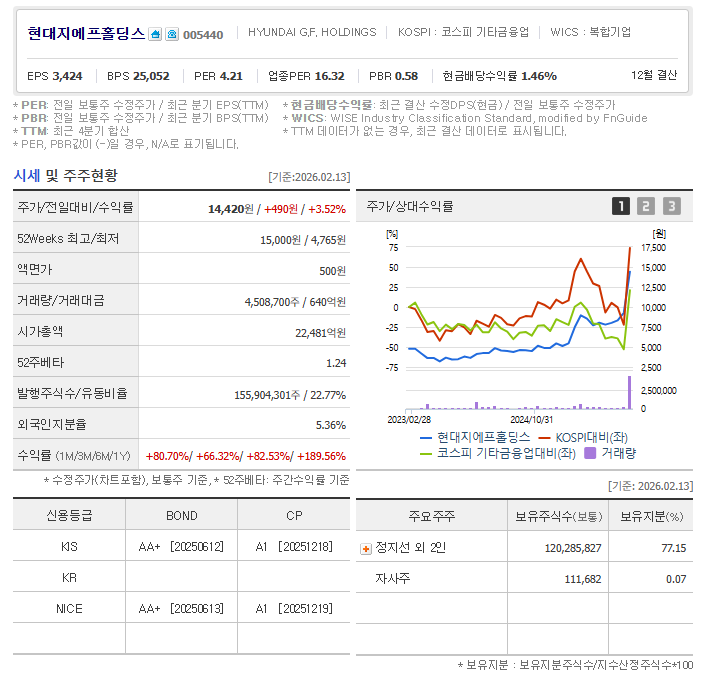This screenshot has height=685, width=701.
Task: Click the green 코스피 기타금융업대비(좌) legend entry
Action: (x=498, y=453)
